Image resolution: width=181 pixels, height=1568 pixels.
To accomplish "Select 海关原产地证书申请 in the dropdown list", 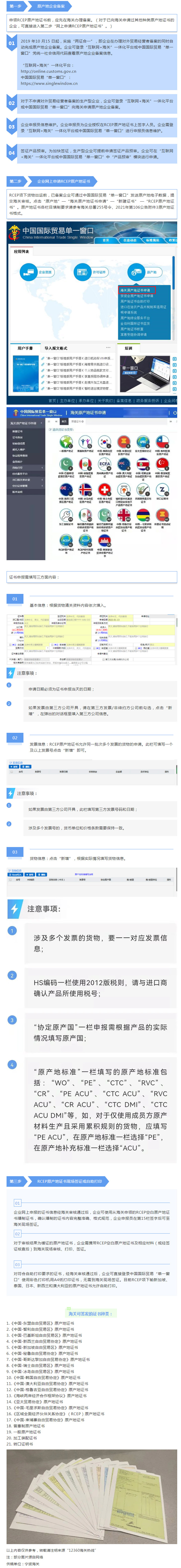I will [135, 290].
